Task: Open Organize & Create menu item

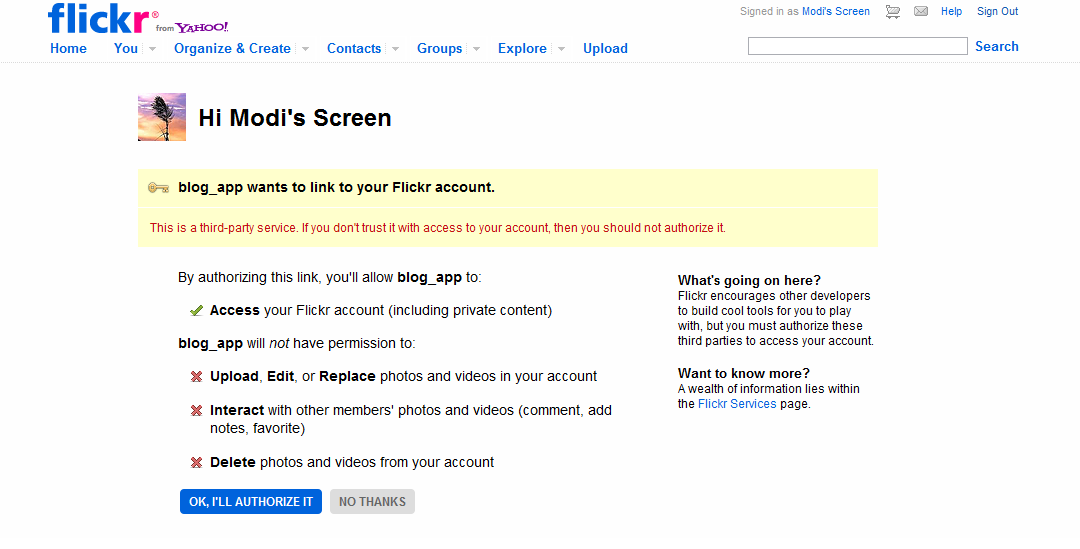Action: tap(232, 48)
